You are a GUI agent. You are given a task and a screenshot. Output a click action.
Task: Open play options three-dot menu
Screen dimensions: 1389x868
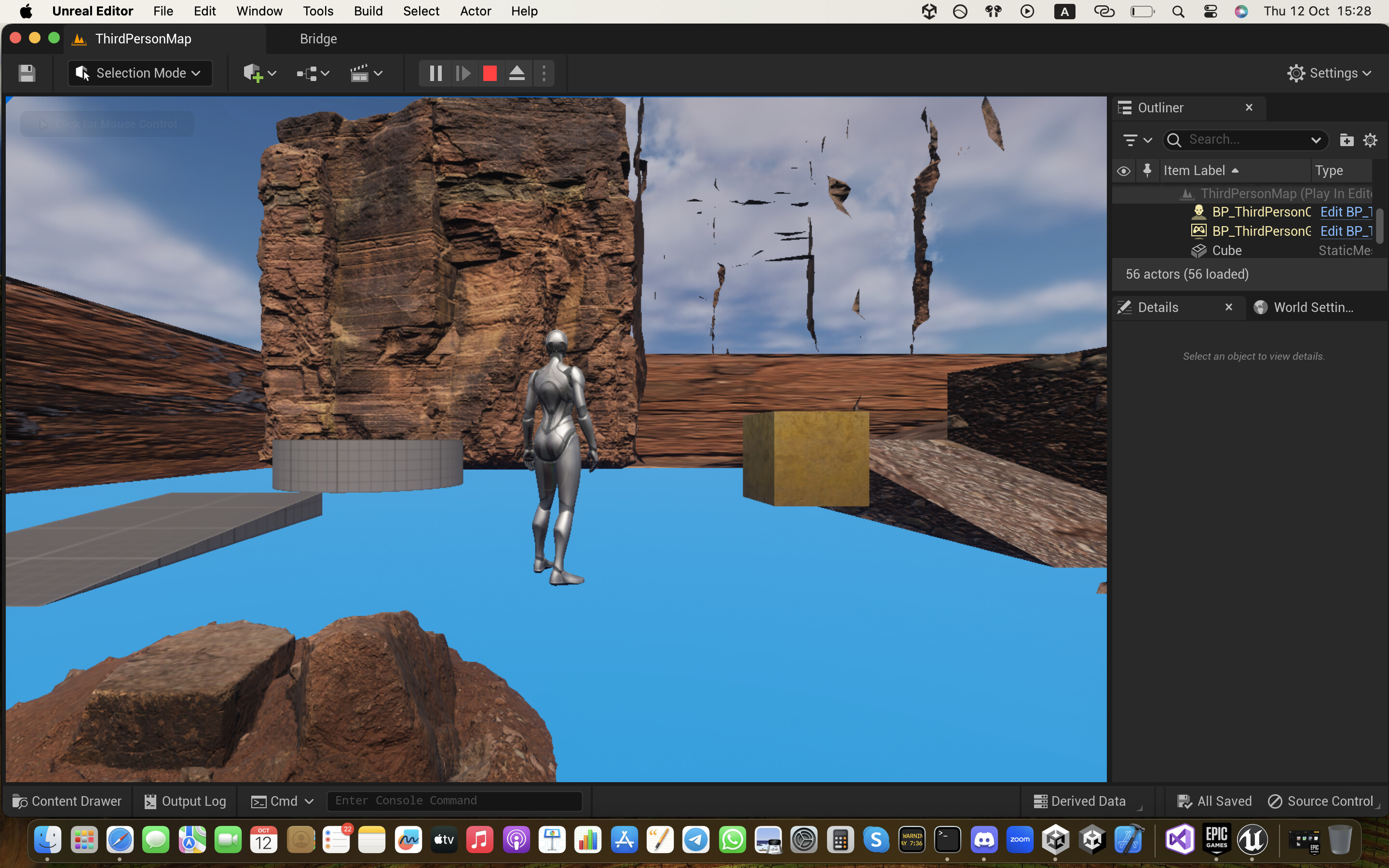point(544,73)
